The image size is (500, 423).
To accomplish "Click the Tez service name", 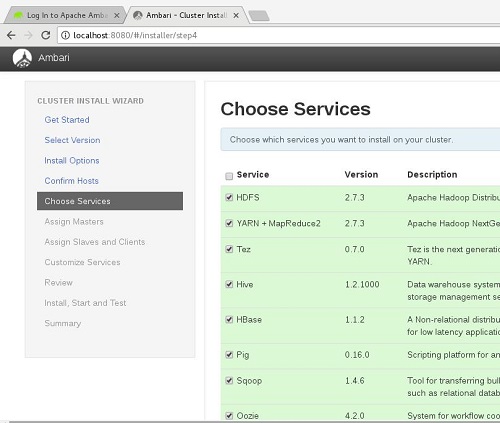I will 244,249.
